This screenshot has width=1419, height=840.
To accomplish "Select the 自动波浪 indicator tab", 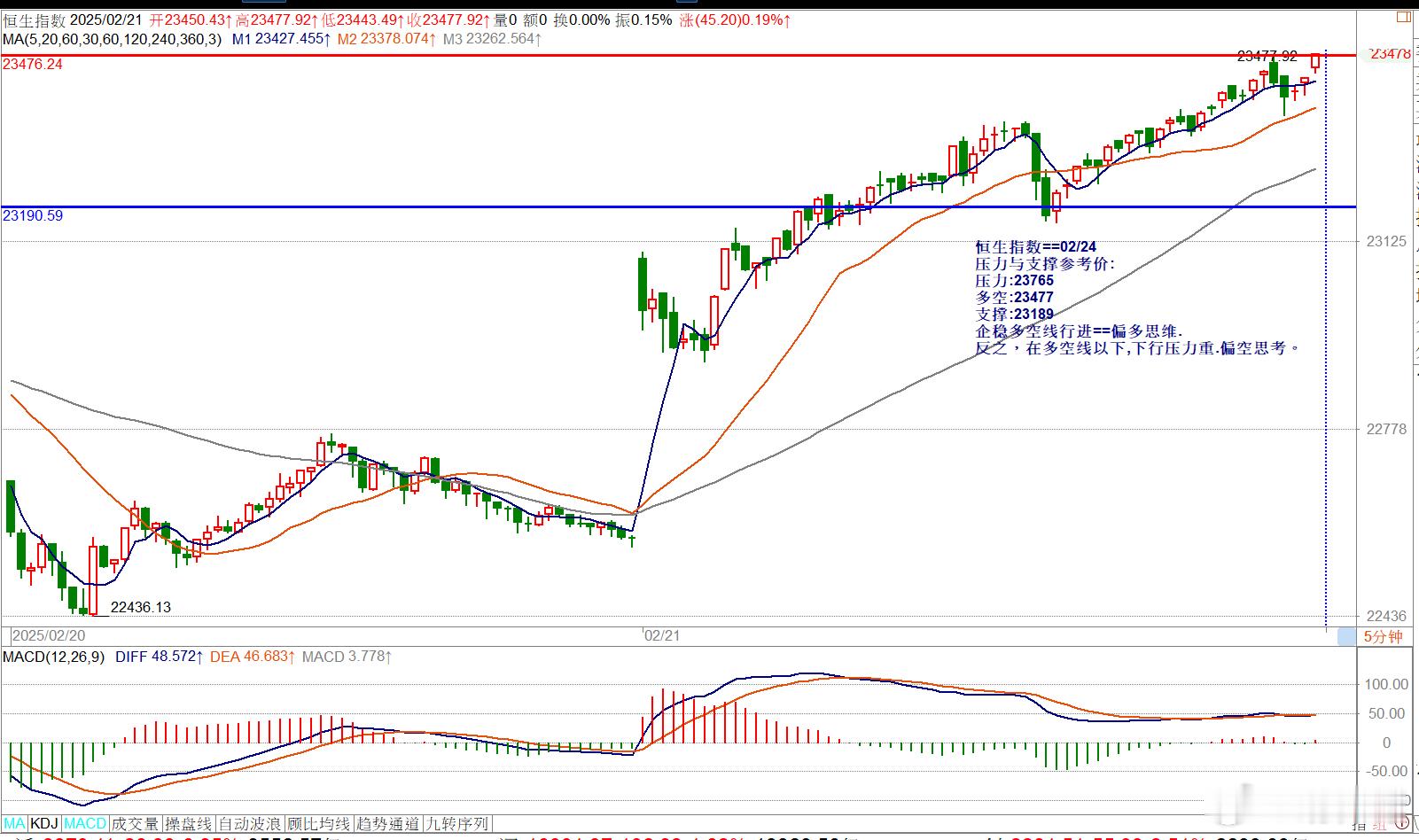I will click(249, 823).
